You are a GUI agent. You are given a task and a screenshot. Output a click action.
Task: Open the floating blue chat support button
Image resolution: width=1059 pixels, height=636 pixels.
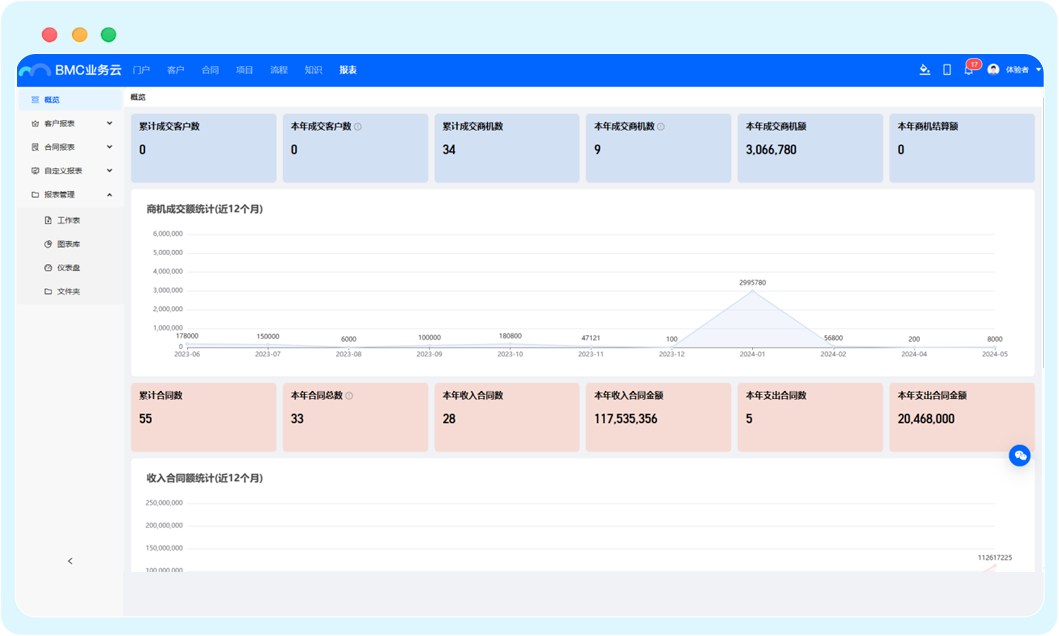pos(1019,456)
